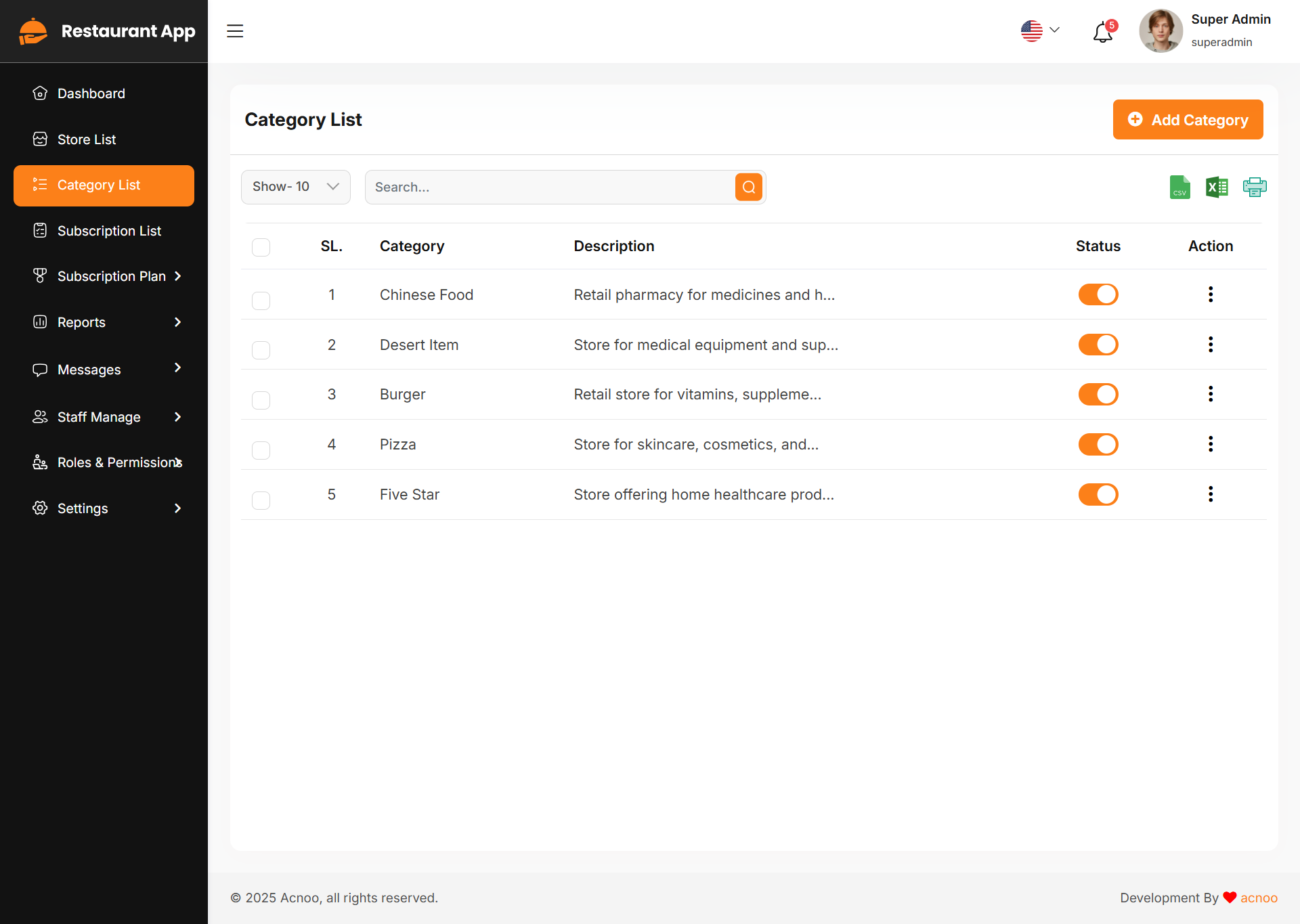Click the print table icon

point(1254,187)
